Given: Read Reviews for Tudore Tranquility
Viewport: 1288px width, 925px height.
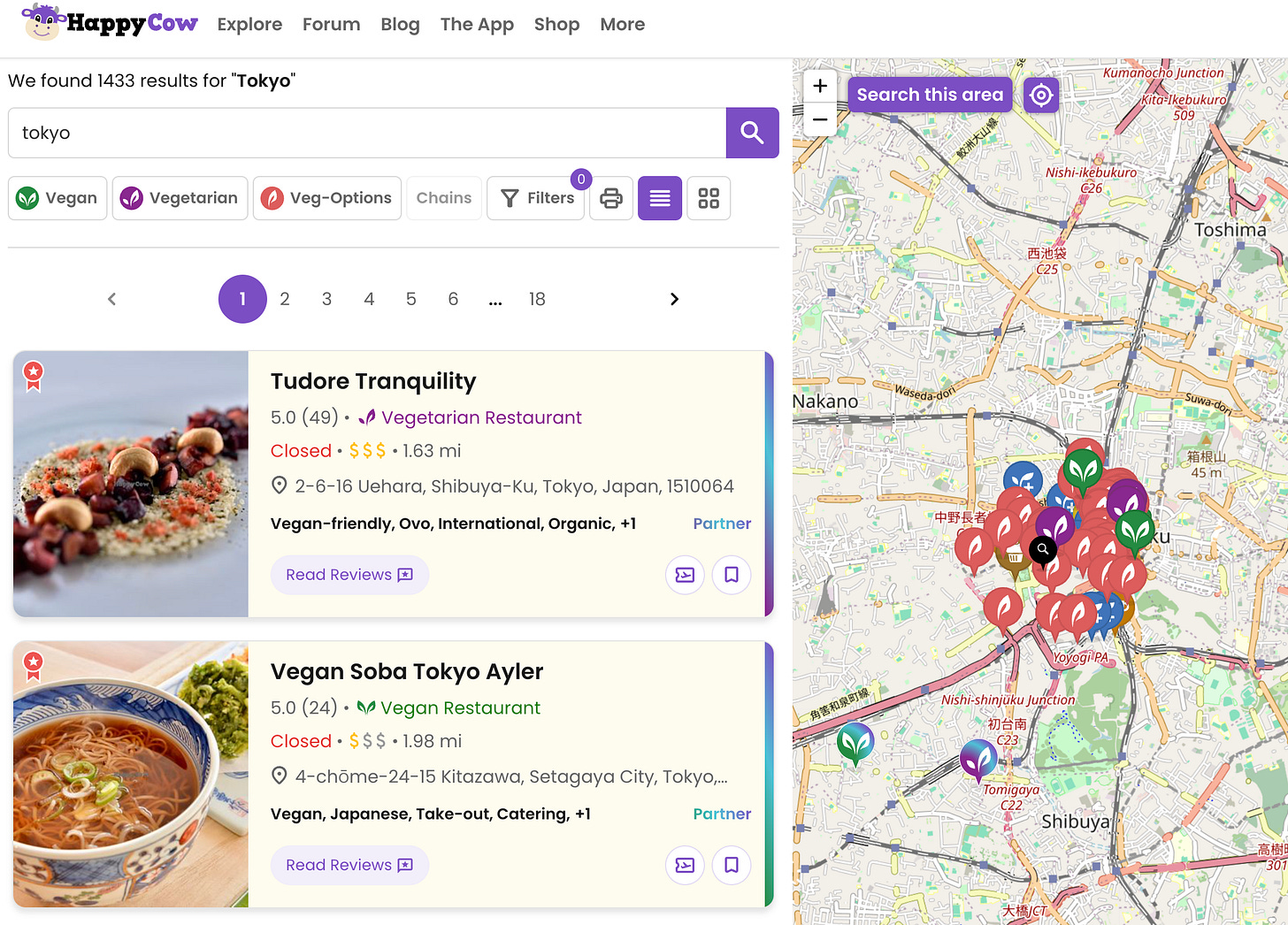Looking at the screenshot, I should (349, 575).
